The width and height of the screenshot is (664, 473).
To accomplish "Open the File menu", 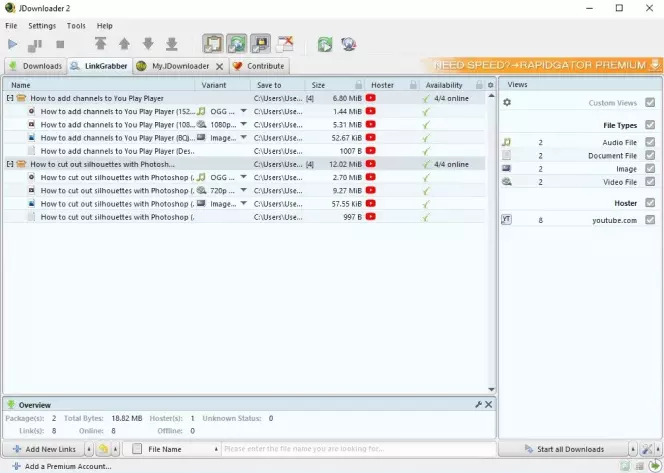I will point(11,26).
